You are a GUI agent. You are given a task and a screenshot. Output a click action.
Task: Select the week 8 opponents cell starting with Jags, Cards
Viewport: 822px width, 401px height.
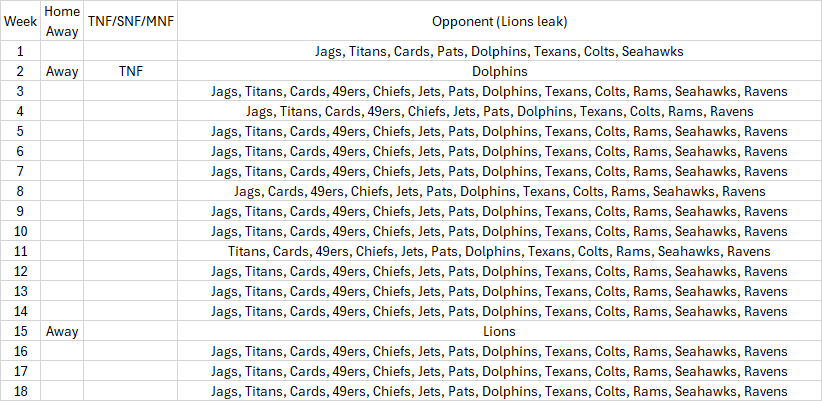[499, 191]
